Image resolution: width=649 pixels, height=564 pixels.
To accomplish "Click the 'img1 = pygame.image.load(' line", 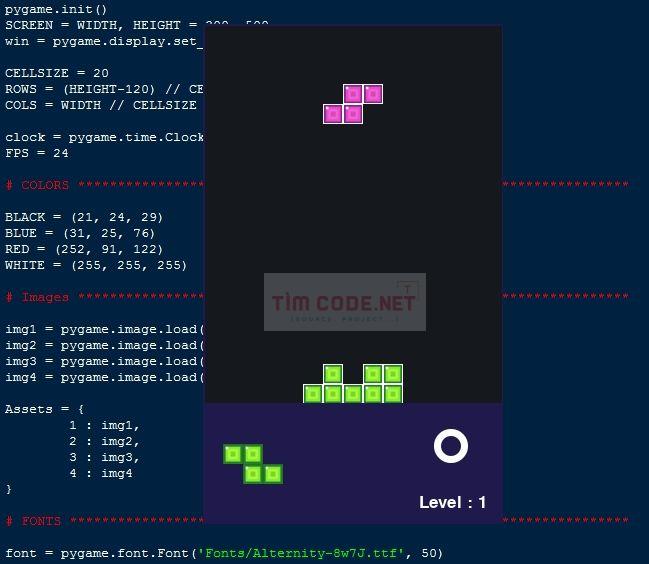I will click(x=104, y=329).
